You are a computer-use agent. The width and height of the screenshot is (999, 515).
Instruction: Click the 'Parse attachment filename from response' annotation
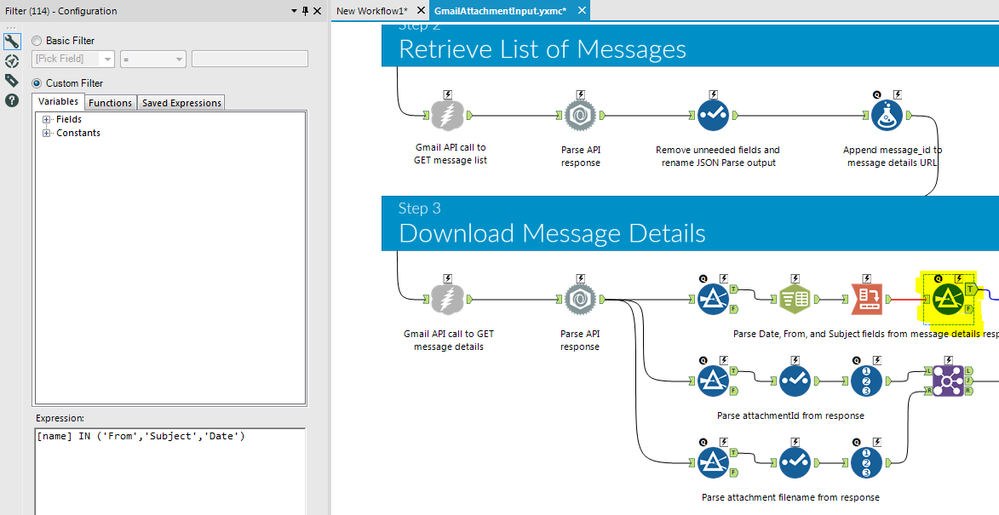(791, 497)
